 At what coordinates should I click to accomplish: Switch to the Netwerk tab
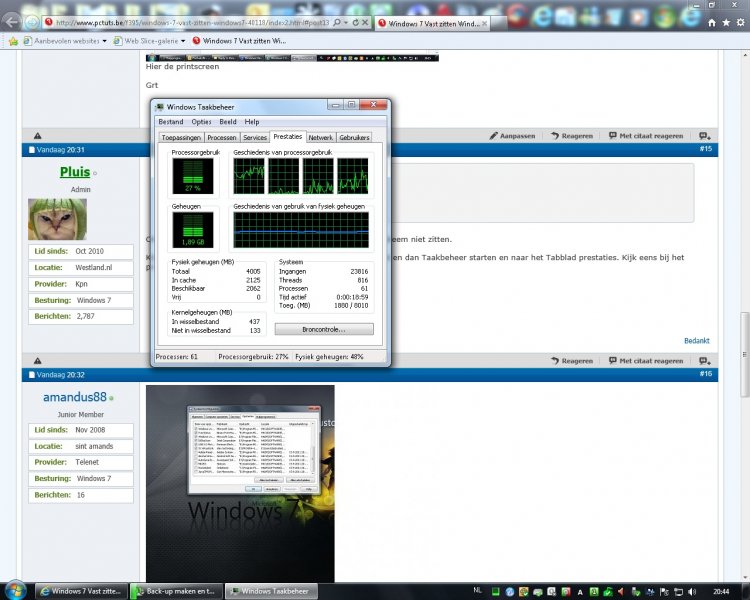320,137
